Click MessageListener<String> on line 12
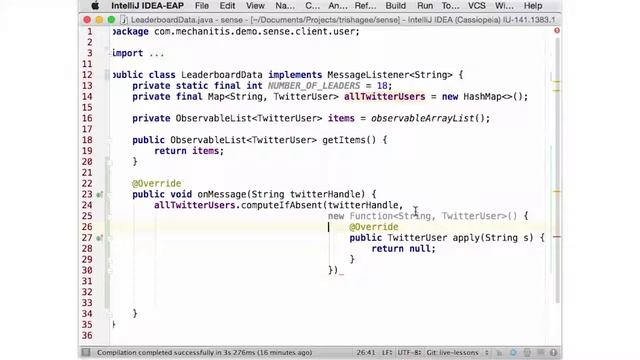Screen dimensions: 640x360 click(390, 75)
